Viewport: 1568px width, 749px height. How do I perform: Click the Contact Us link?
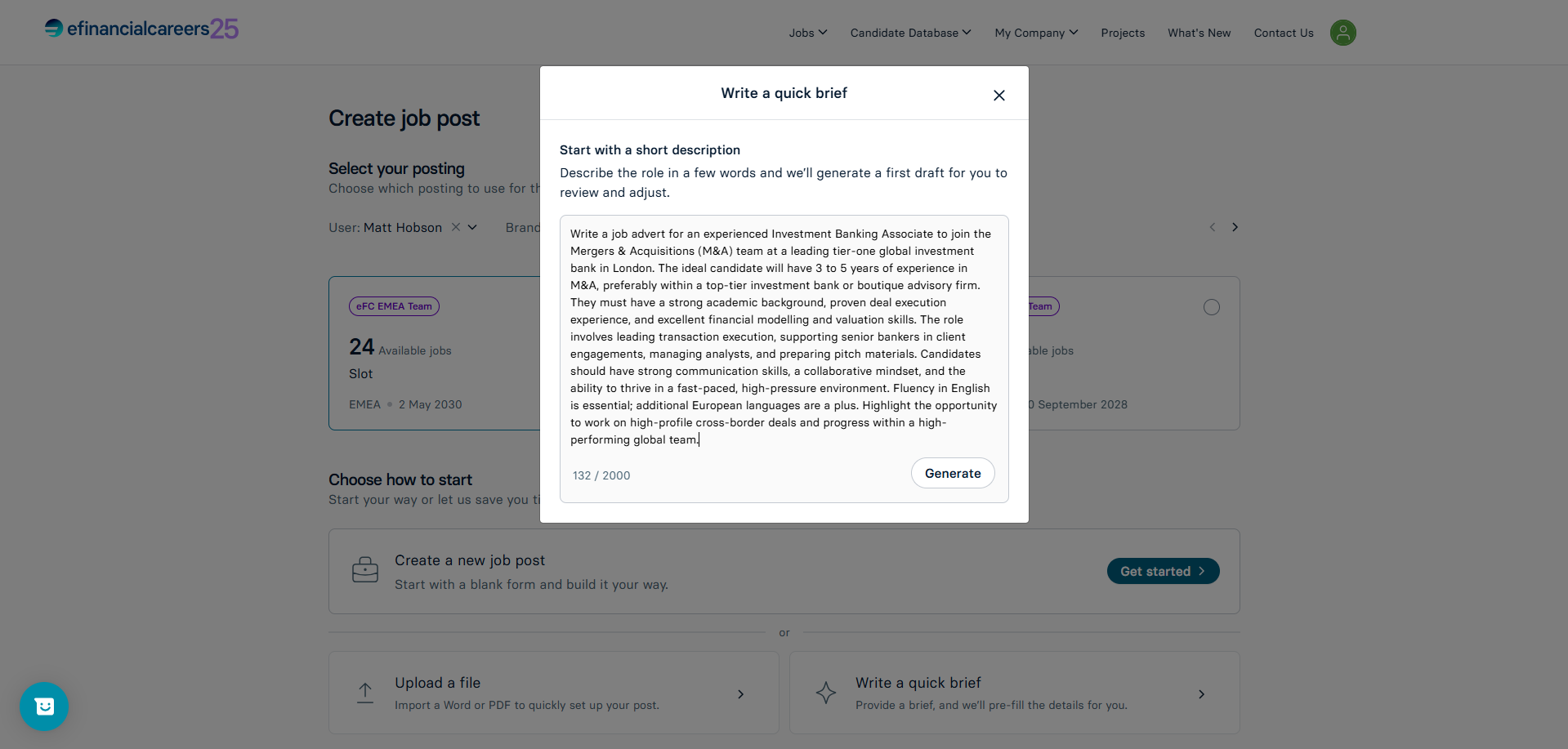click(1284, 33)
